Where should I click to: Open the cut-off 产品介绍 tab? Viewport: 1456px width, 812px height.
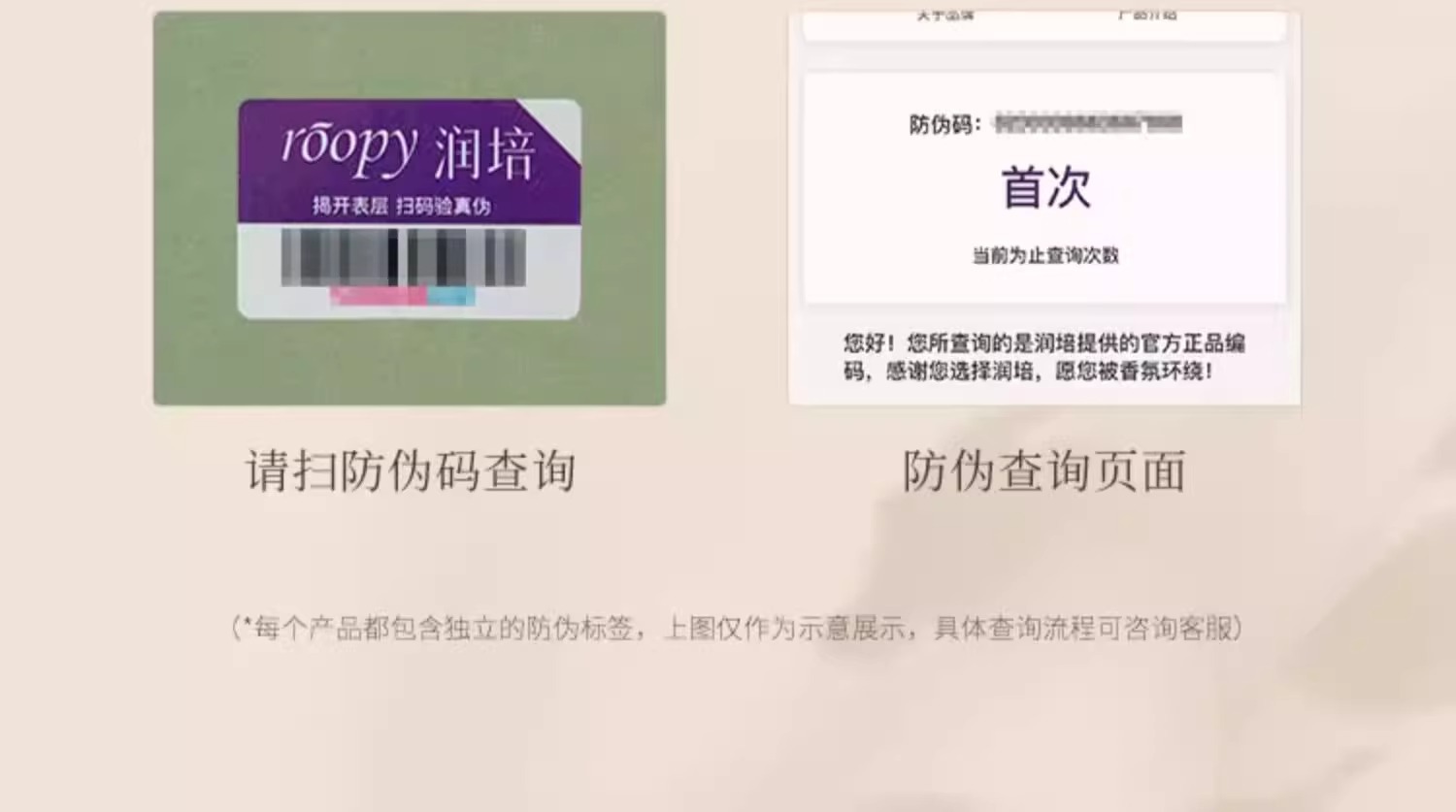[1147, 15]
